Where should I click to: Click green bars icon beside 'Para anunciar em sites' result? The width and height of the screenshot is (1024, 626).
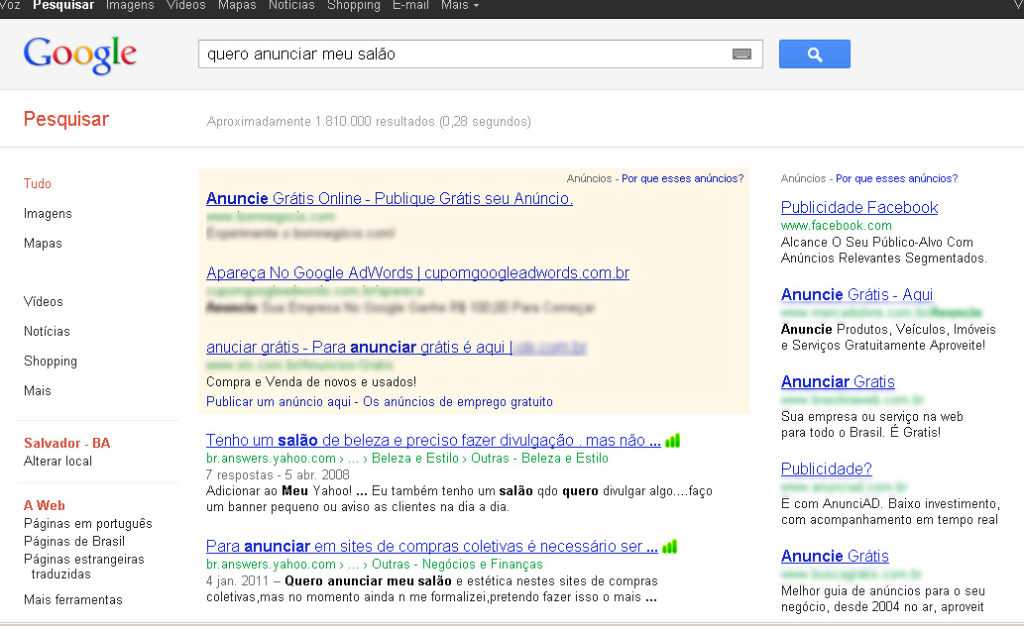click(669, 547)
